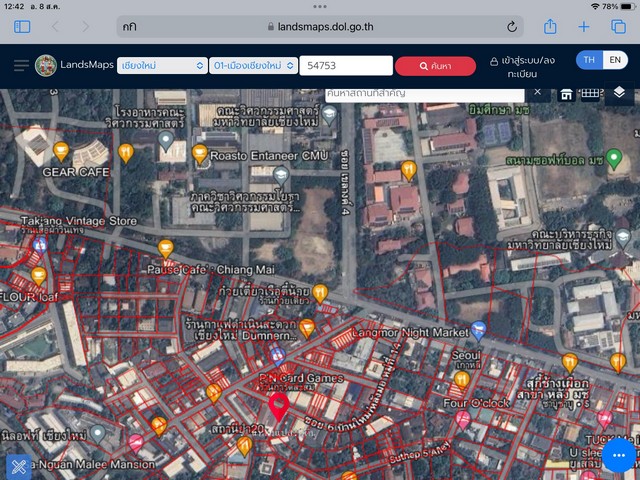Open the blue chat bubble button
The height and width of the screenshot is (480, 640).
pyautogui.click(x=619, y=455)
